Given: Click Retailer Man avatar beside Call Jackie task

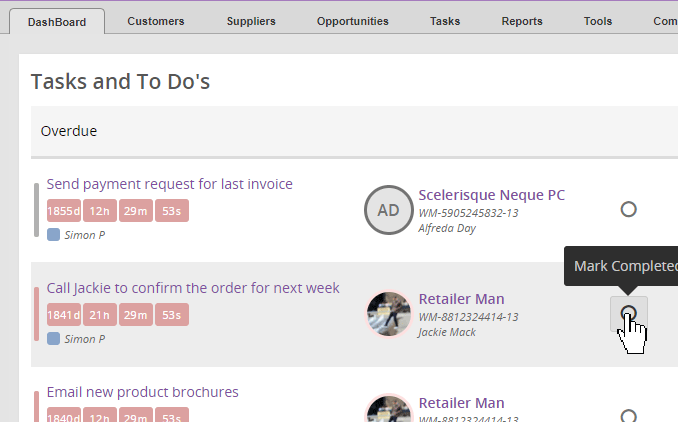Looking at the screenshot, I should coord(388,314).
